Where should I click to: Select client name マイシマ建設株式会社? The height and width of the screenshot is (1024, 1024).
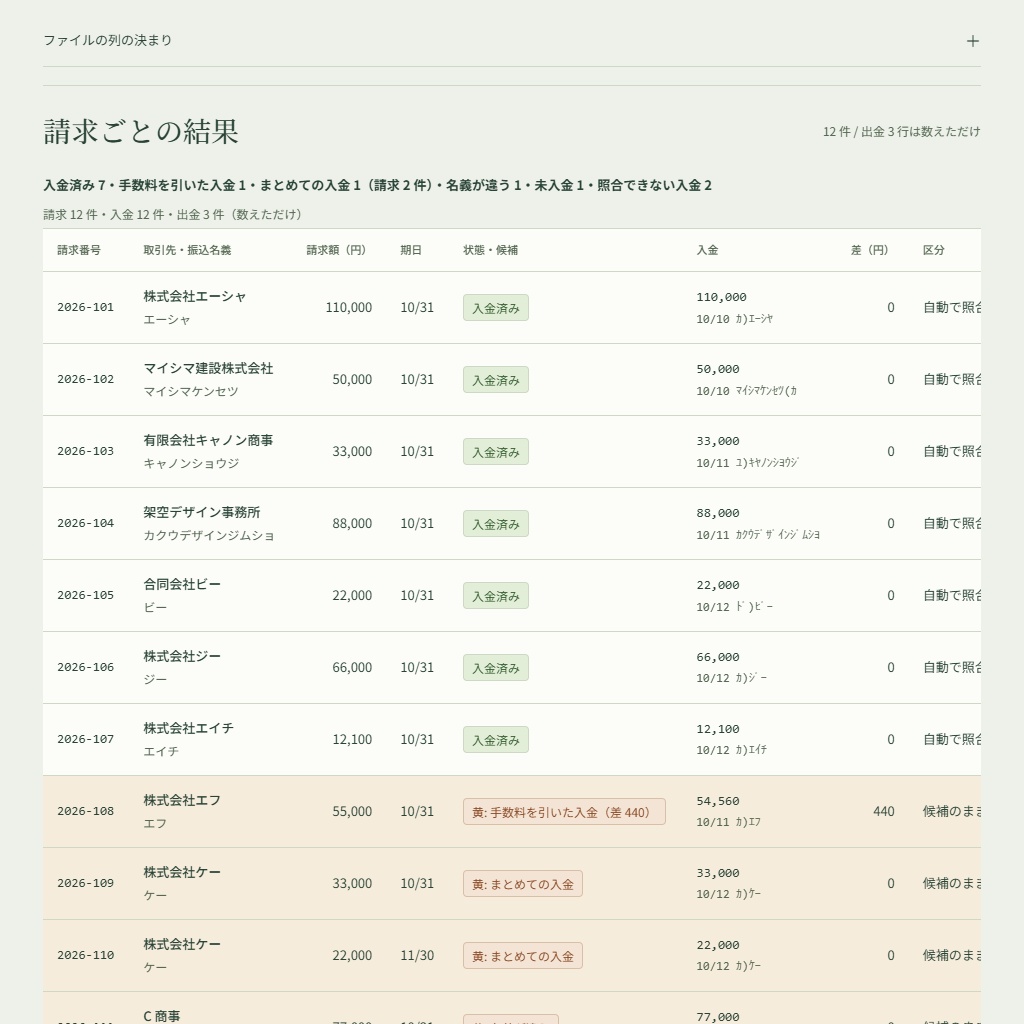click(208, 368)
